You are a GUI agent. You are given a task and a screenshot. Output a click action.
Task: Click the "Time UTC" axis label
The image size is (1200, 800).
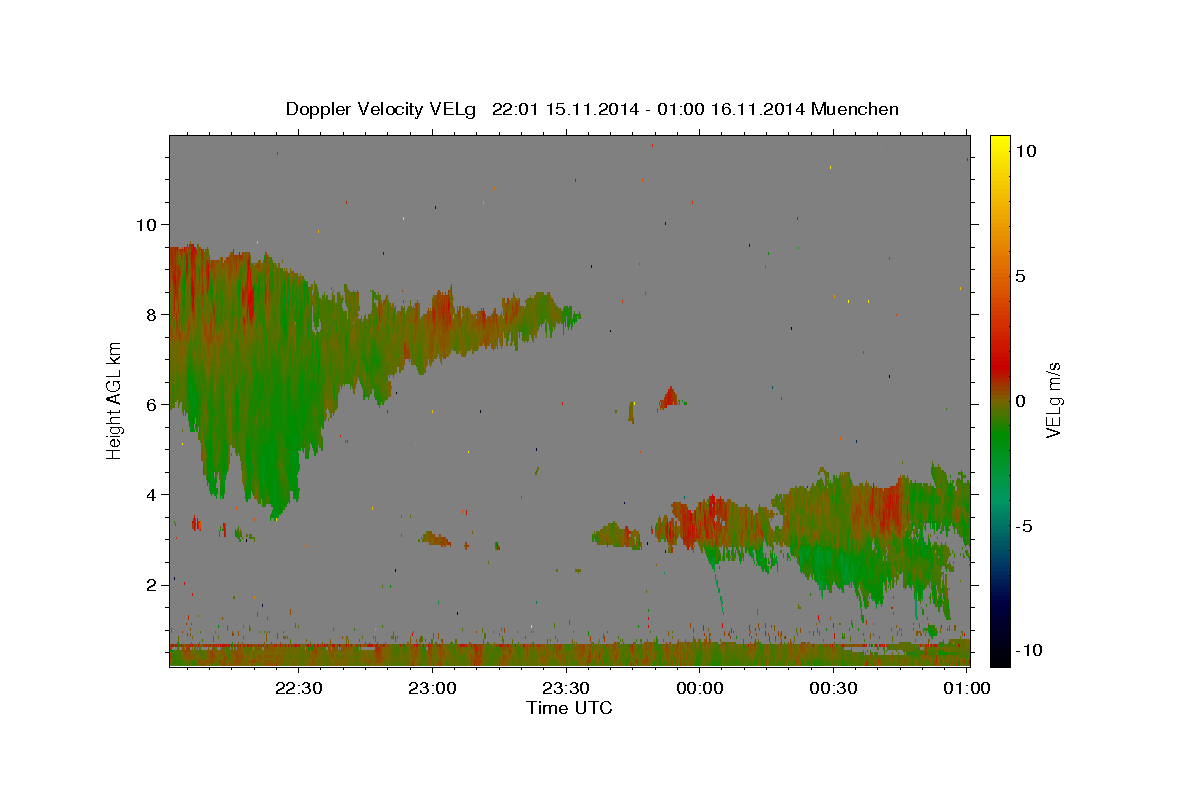569,708
